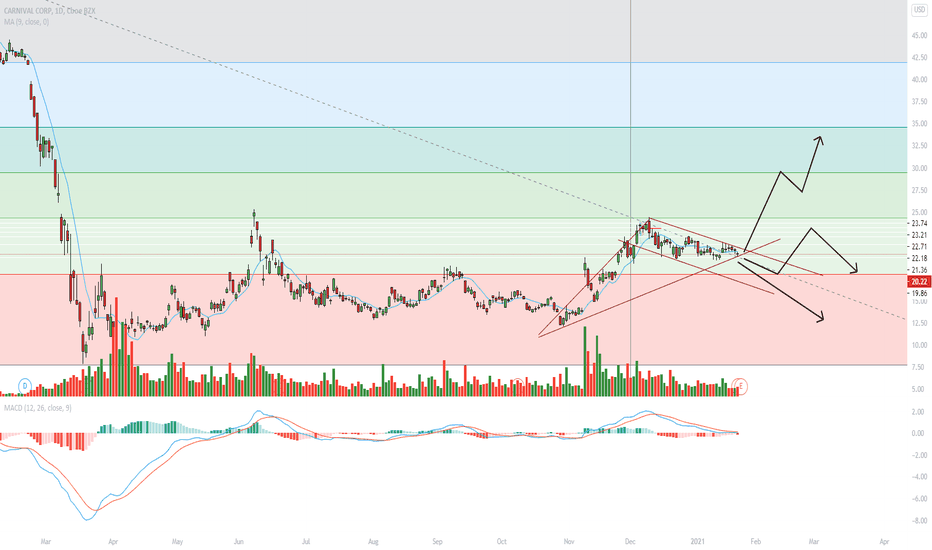Click the Dec label on time axis

coord(630,542)
